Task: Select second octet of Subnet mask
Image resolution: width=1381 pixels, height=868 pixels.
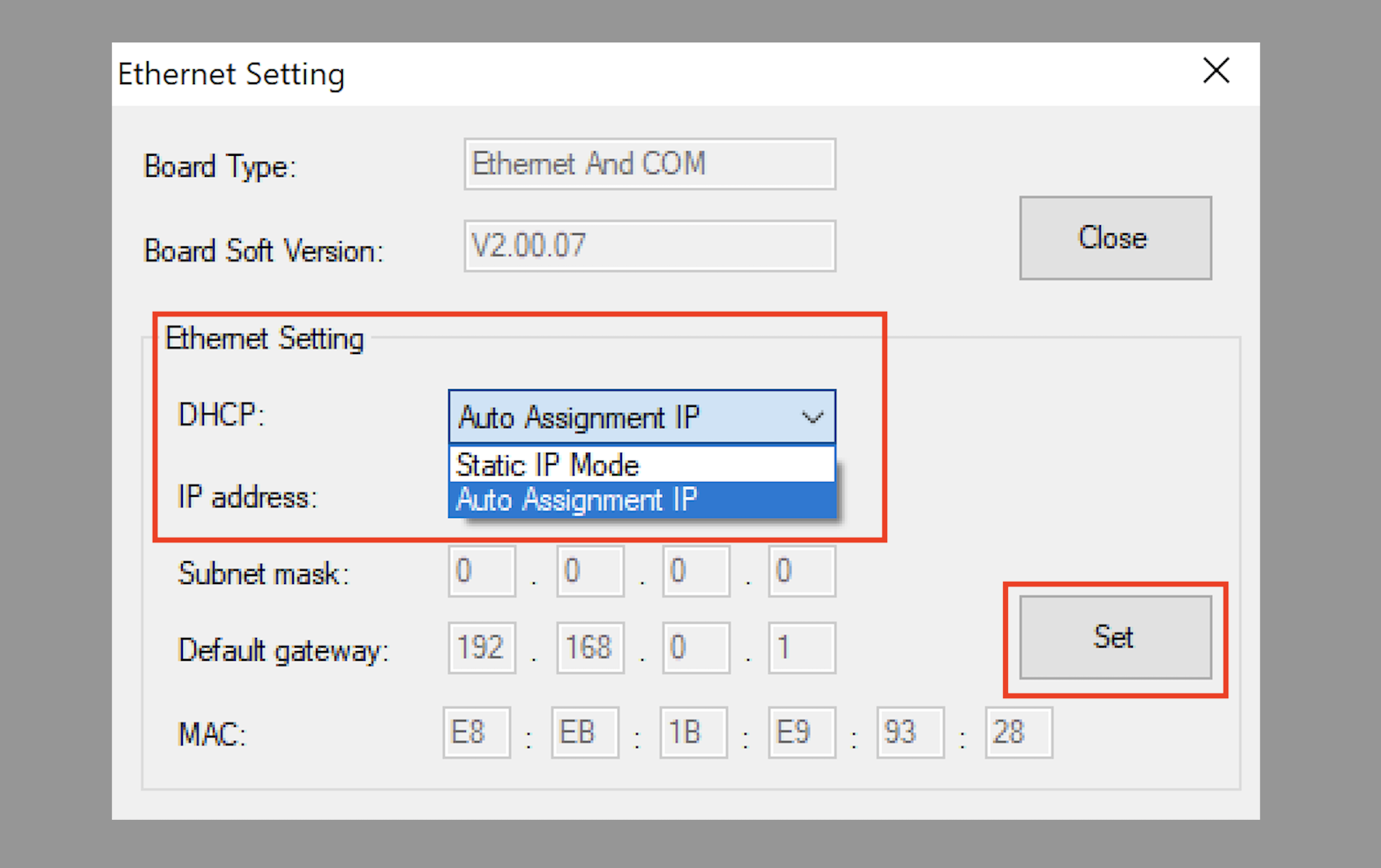Action: pos(589,572)
